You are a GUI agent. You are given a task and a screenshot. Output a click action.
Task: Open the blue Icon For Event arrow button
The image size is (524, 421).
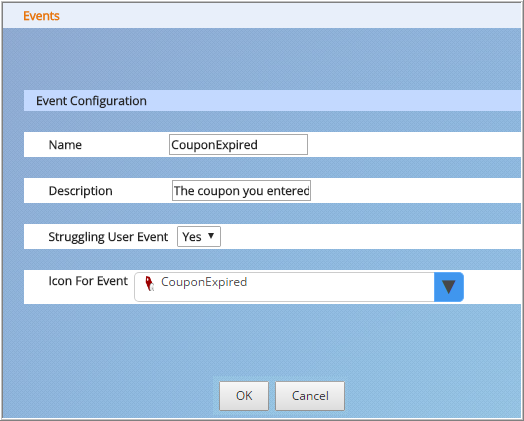pyautogui.click(x=448, y=287)
